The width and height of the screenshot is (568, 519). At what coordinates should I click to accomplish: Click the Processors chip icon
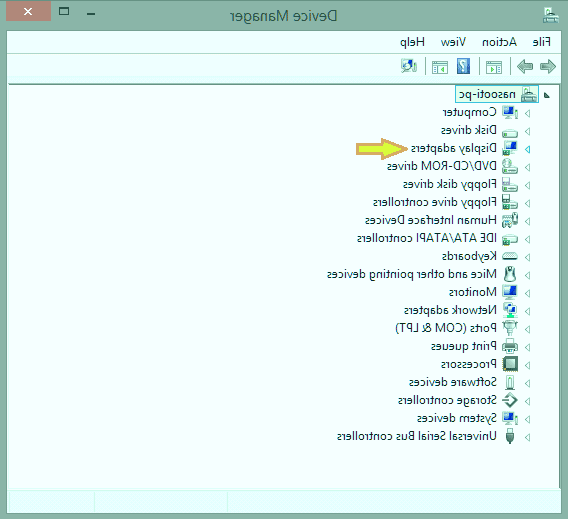510,364
